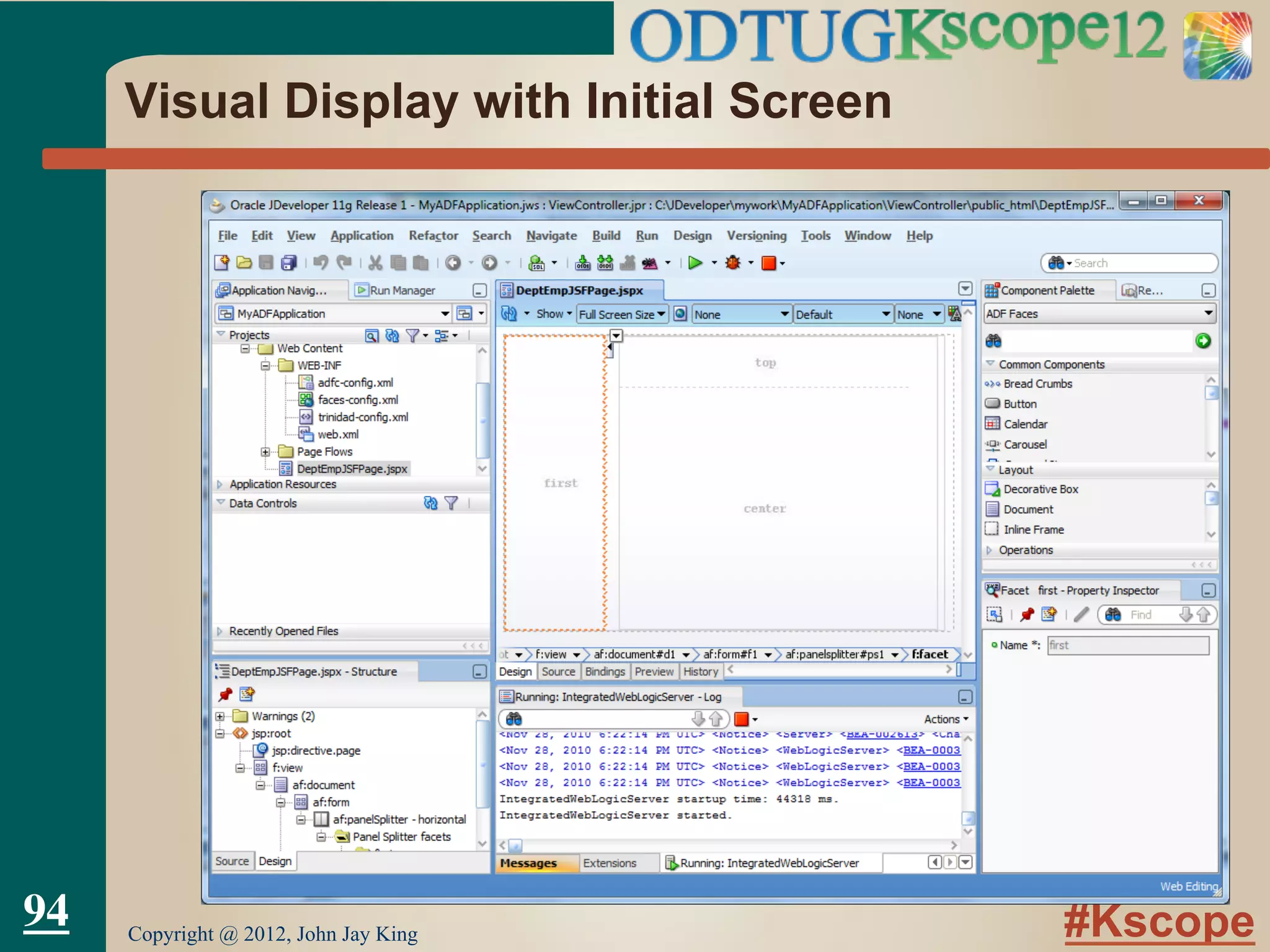The height and width of the screenshot is (952, 1270).
Task: Switch to the Extensions log tab
Action: click(x=610, y=863)
